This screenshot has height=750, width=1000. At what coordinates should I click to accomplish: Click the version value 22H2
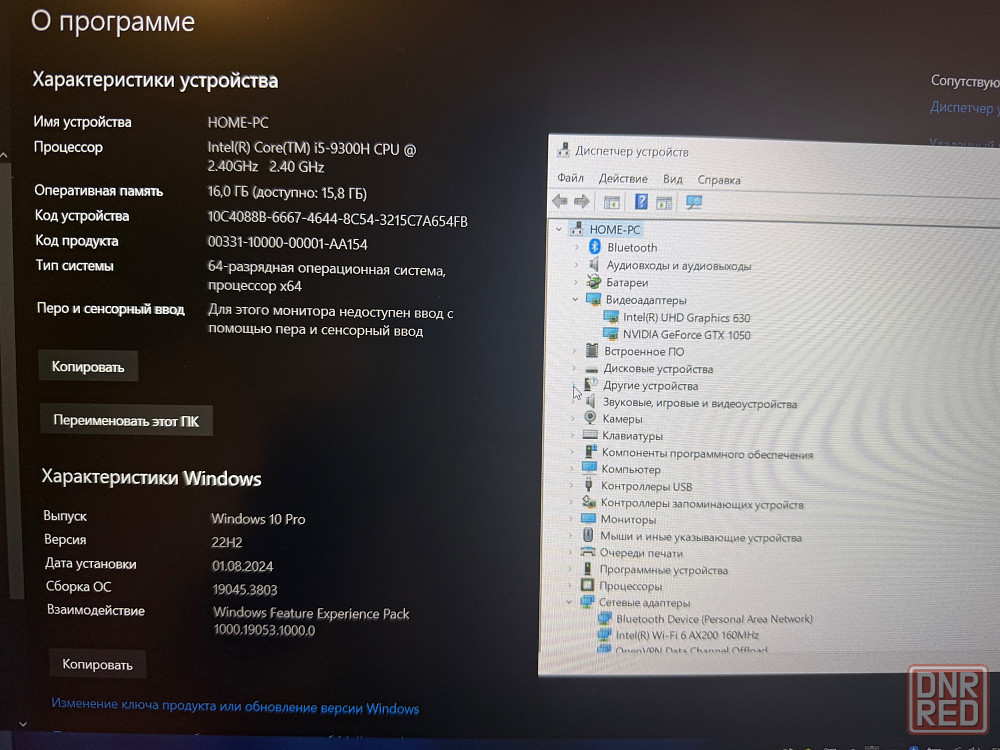227,542
